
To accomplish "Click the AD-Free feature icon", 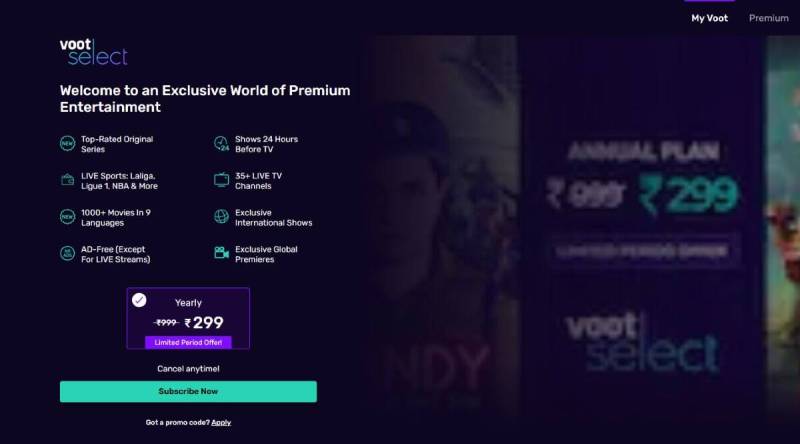I will pyautogui.click(x=67, y=253).
